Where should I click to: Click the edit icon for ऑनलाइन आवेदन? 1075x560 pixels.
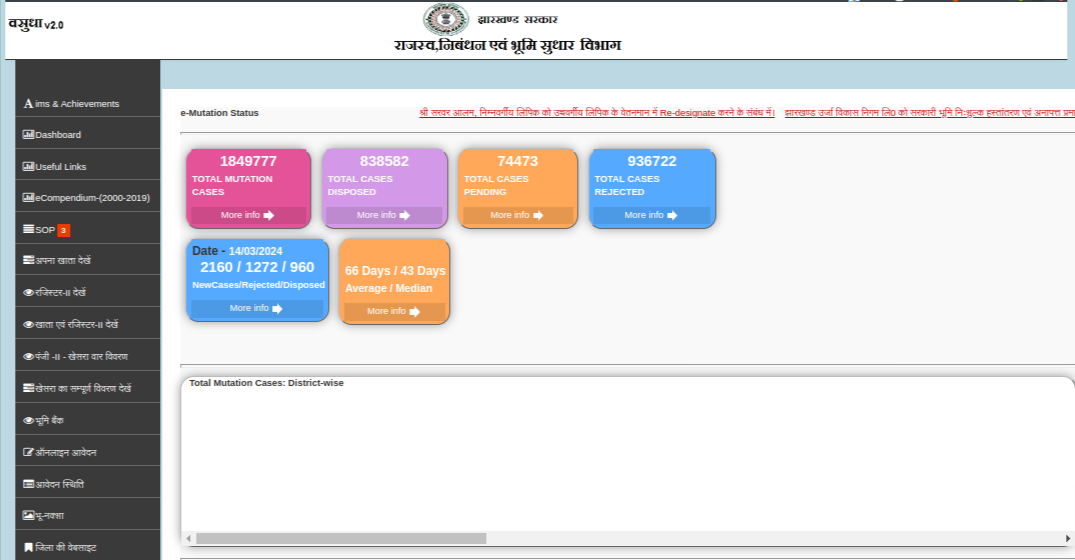tap(28, 452)
